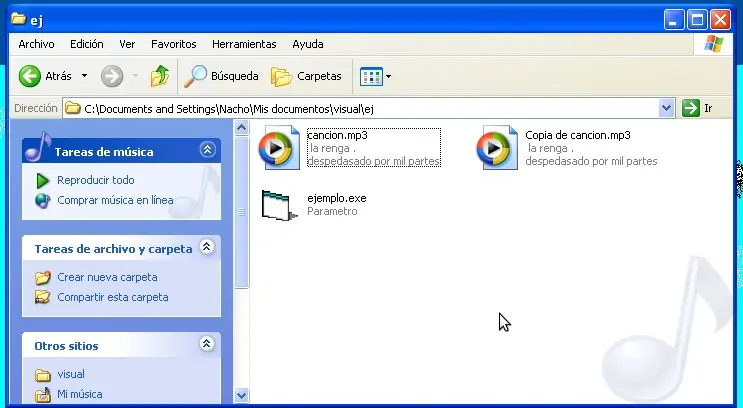This screenshot has height=408, width=743.
Task: Open the visual folder link
Action: click(x=71, y=374)
